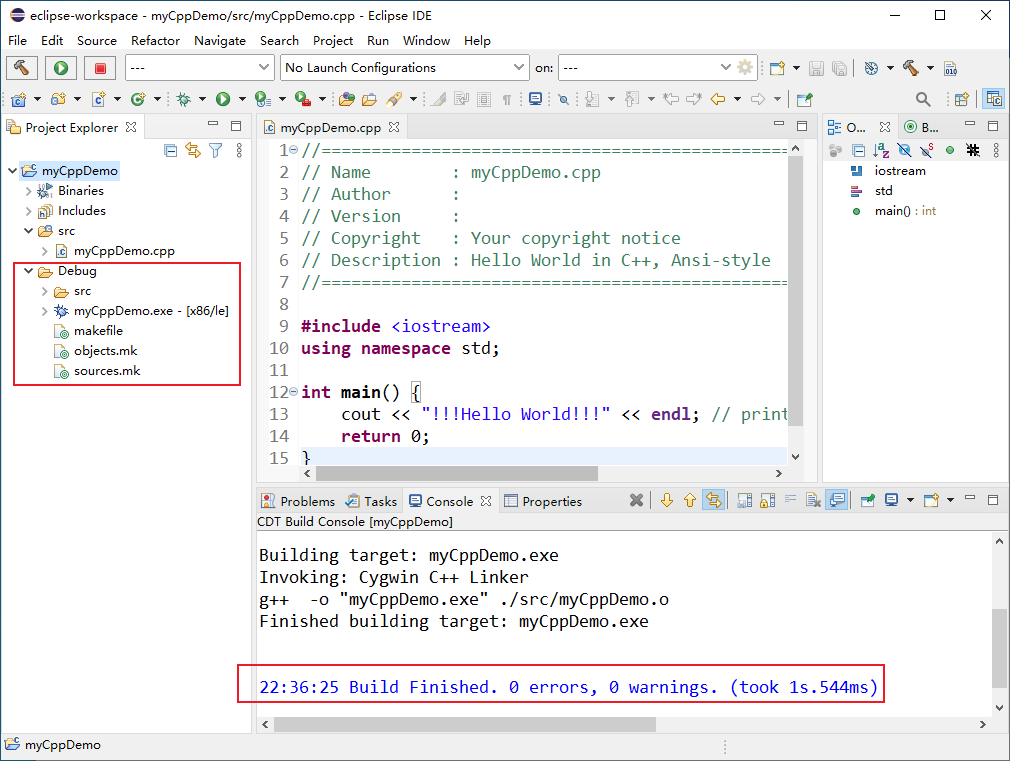Screen dimensions: 1010x761
Task: Click the green Launch run button
Action: [x=61, y=68]
